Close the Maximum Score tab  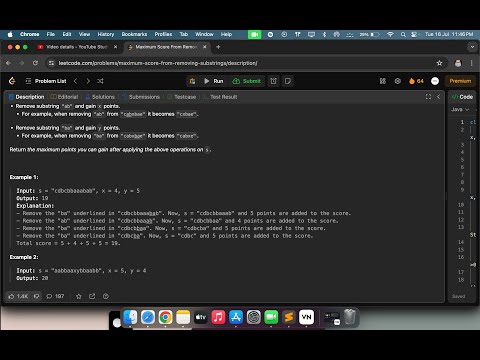click(x=205, y=47)
